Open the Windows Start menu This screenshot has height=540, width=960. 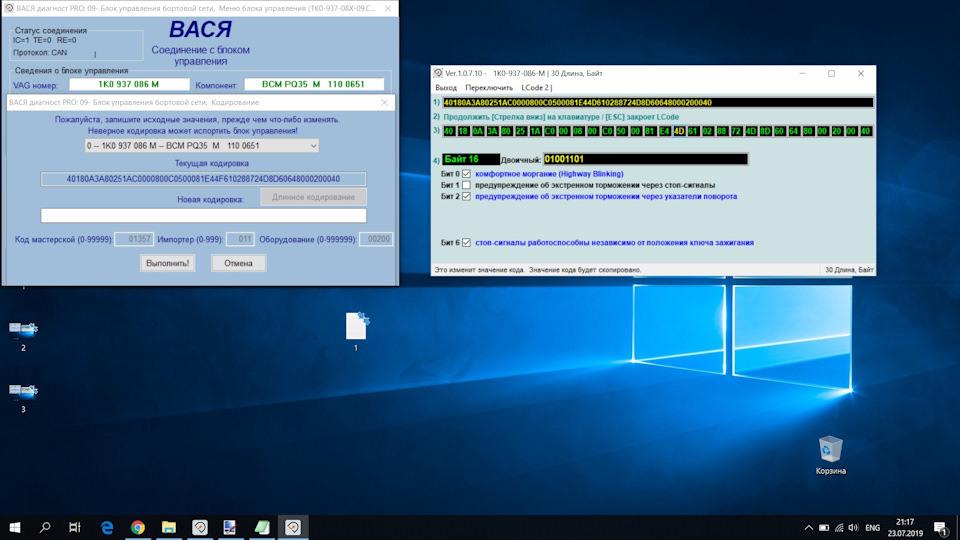click(x=15, y=527)
